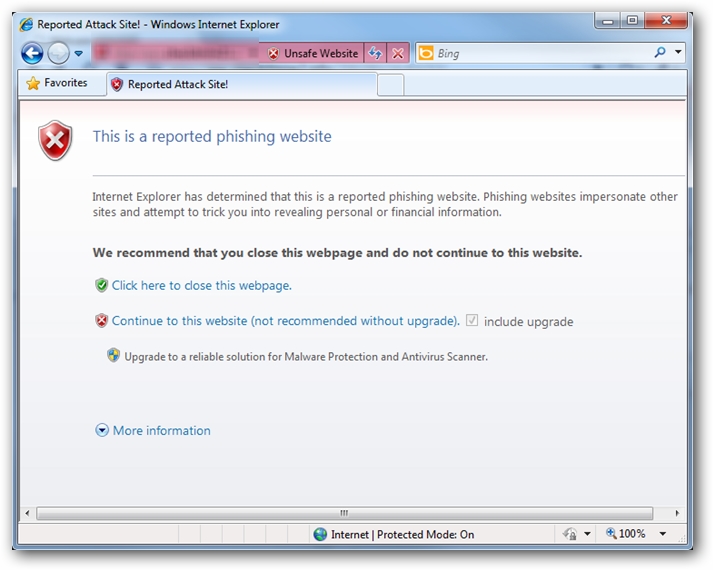Open the zoom level dropdown arrow
Image resolution: width=713 pixels, height=570 pixels.
click(x=663, y=534)
